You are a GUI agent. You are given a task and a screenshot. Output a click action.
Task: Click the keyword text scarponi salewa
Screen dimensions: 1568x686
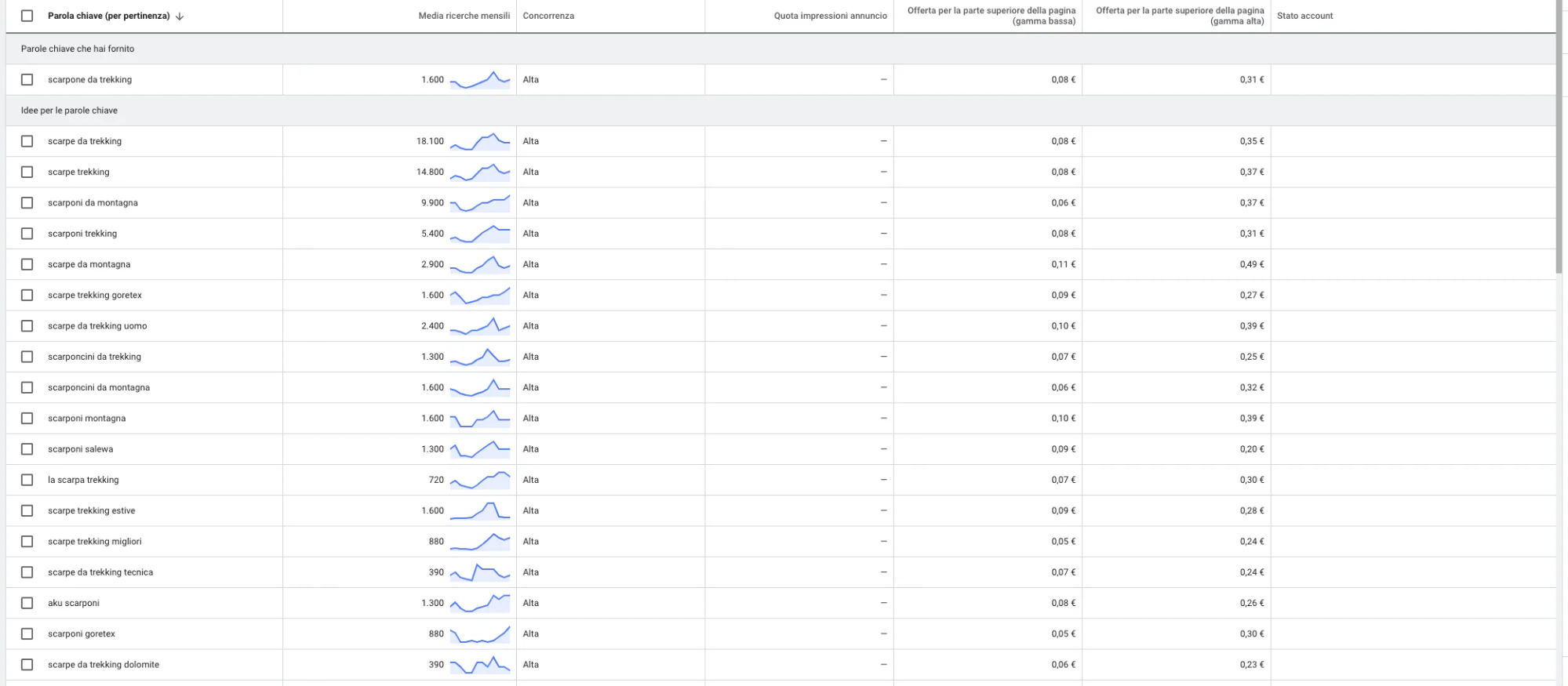click(80, 449)
